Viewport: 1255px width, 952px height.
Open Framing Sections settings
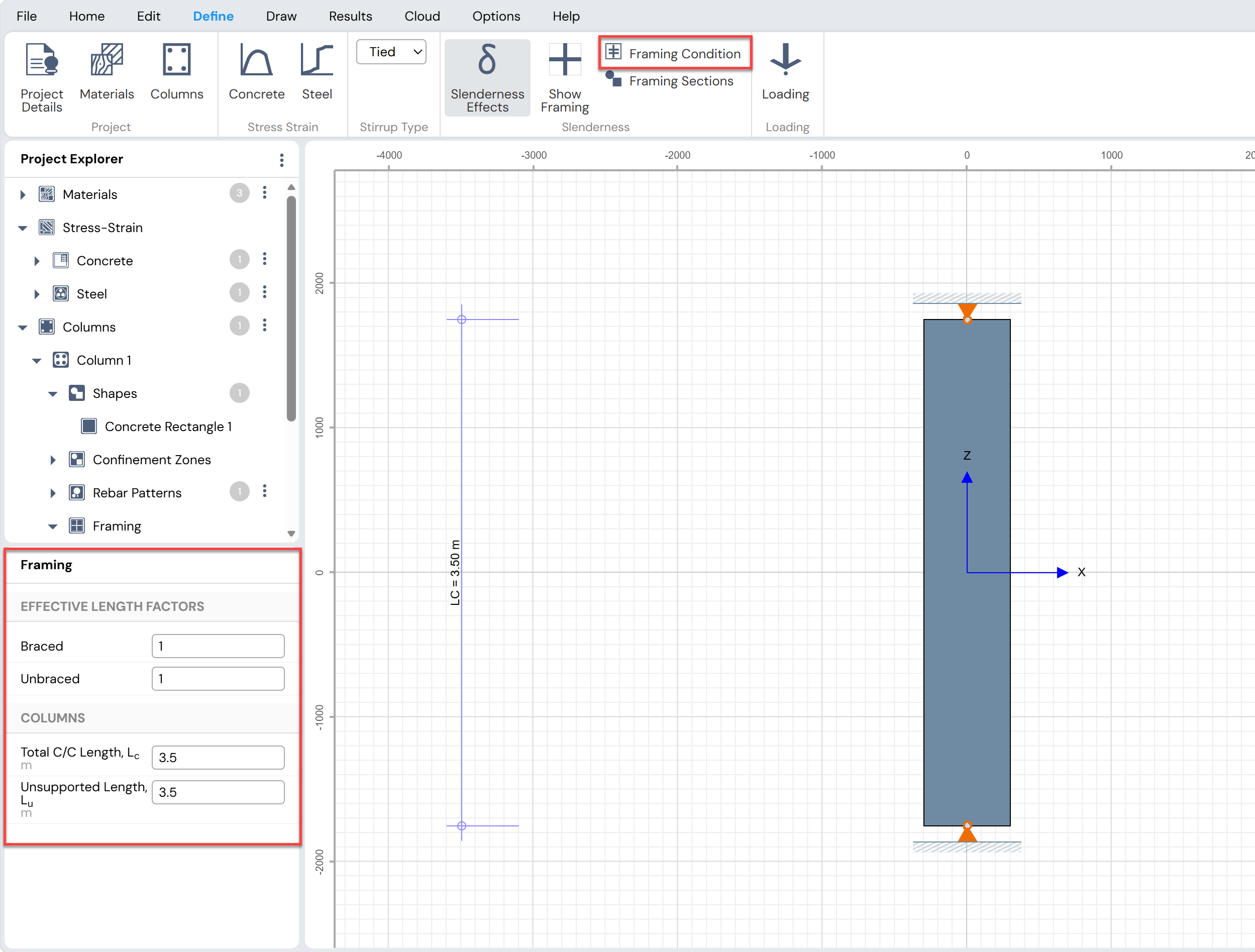[670, 80]
